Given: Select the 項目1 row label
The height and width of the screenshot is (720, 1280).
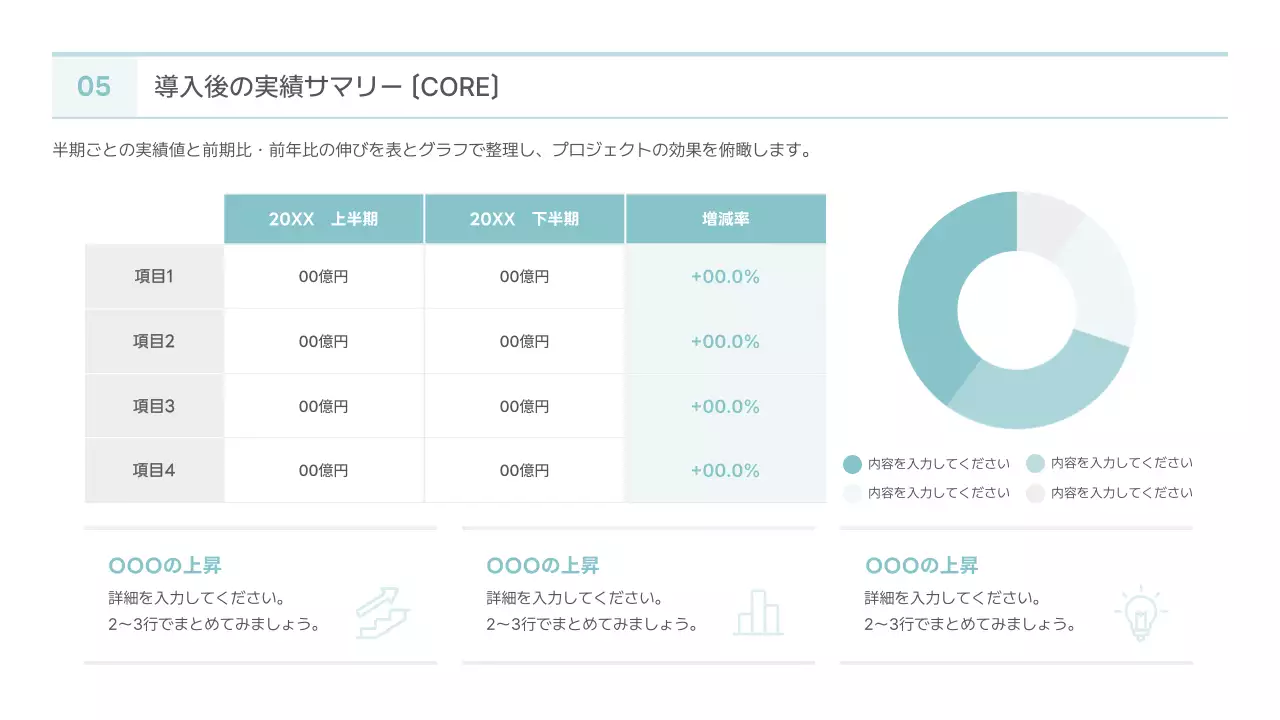Looking at the screenshot, I should coord(154,276).
